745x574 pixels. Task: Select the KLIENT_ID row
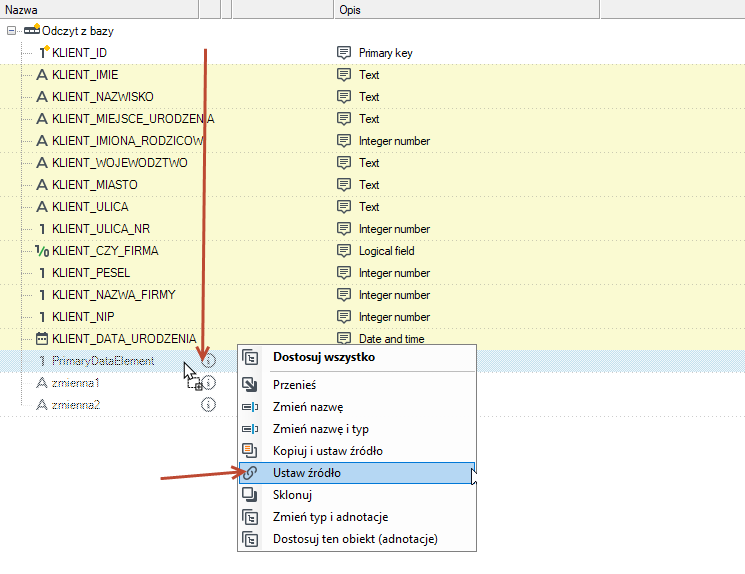pyautogui.click(x=372, y=53)
